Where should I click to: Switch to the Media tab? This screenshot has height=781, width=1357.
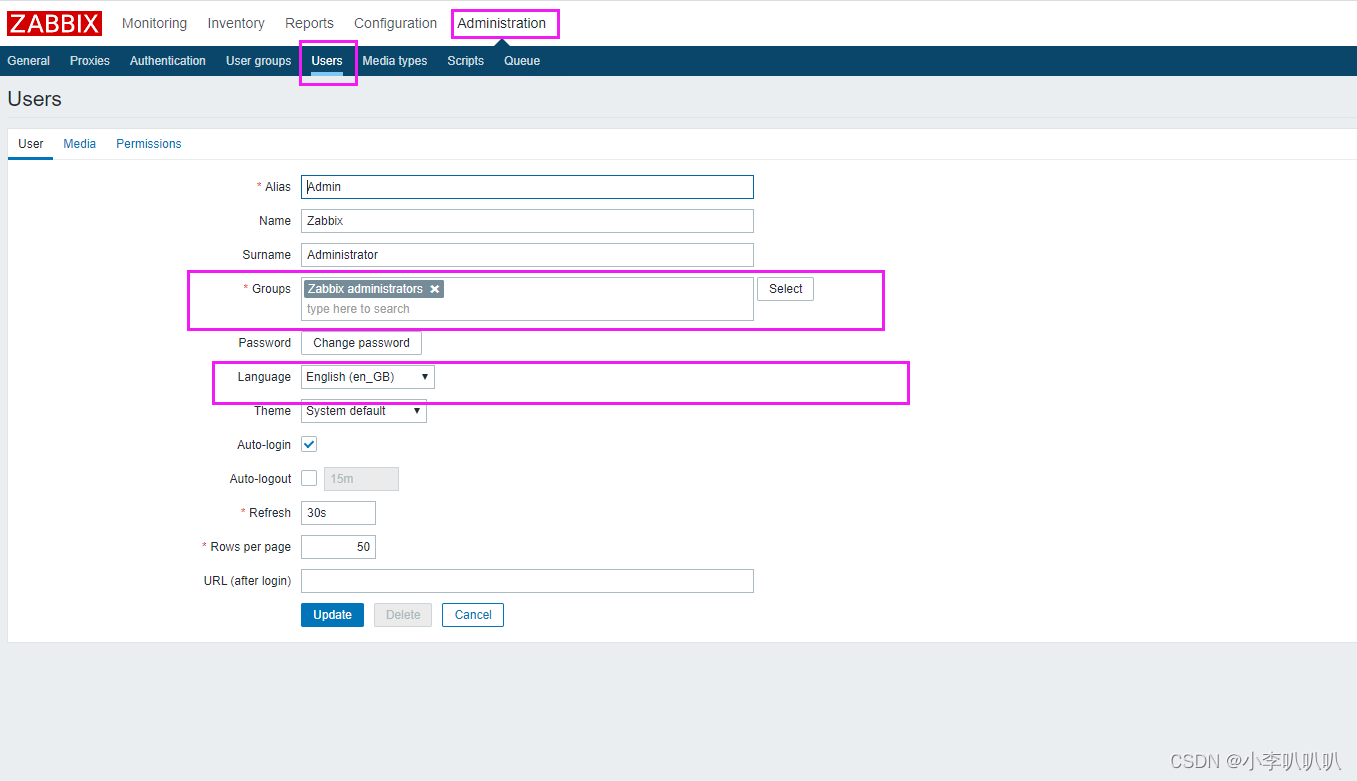[80, 144]
